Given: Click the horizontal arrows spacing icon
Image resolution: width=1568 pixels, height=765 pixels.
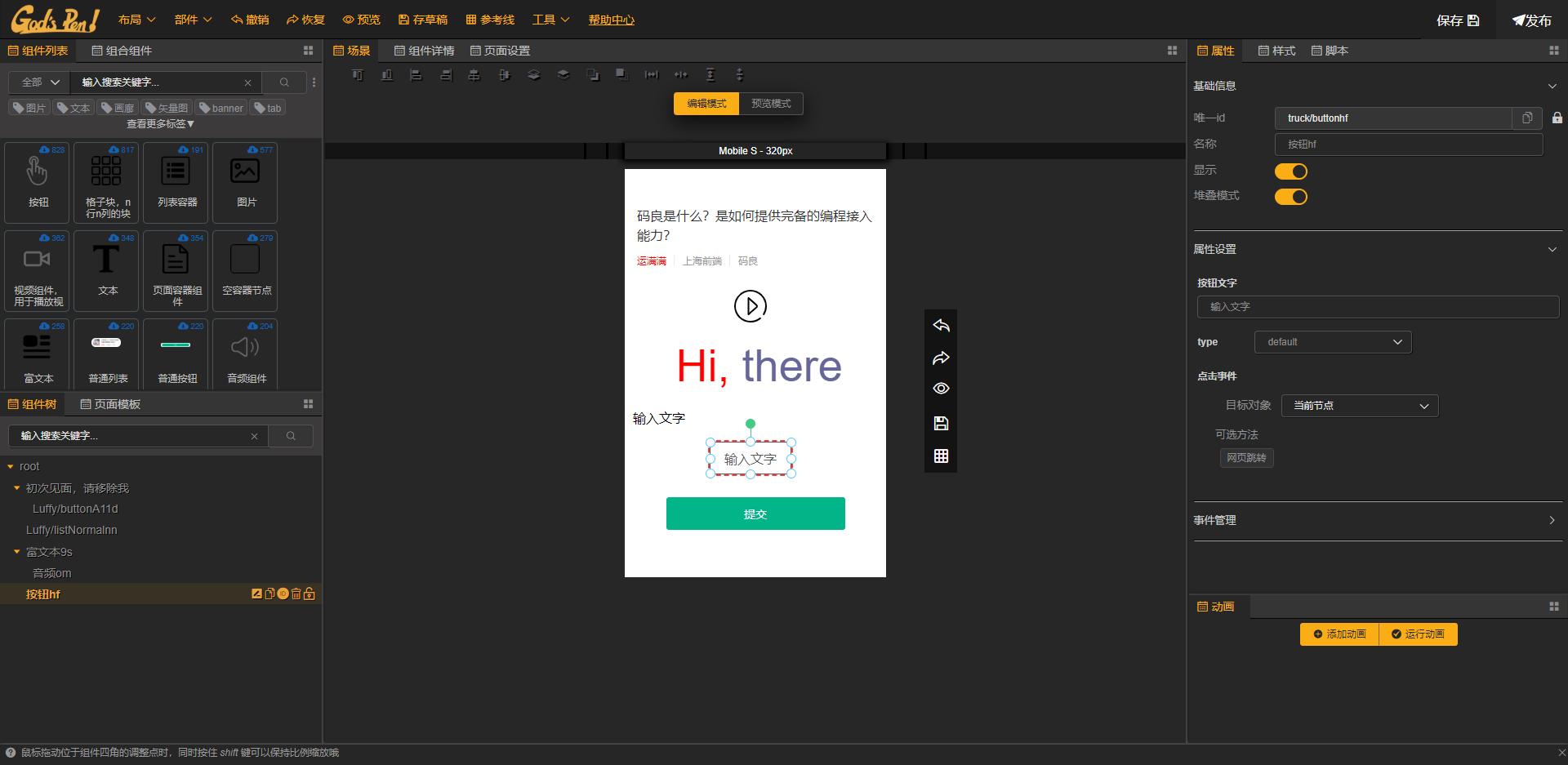Looking at the screenshot, I should click(x=680, y=75).
